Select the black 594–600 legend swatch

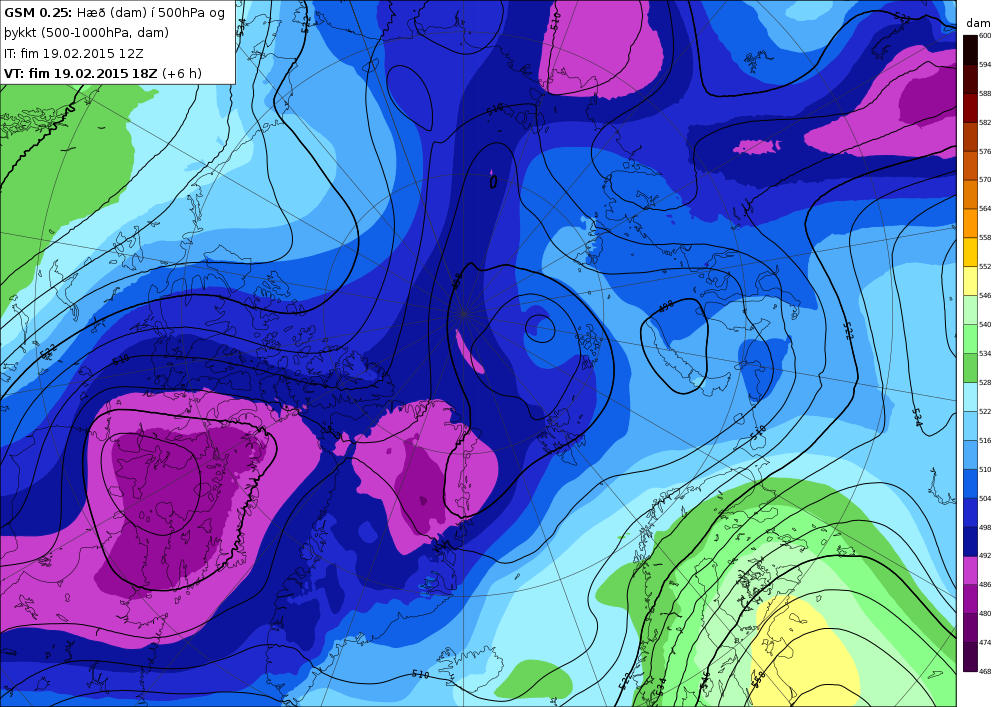[969, 50]
